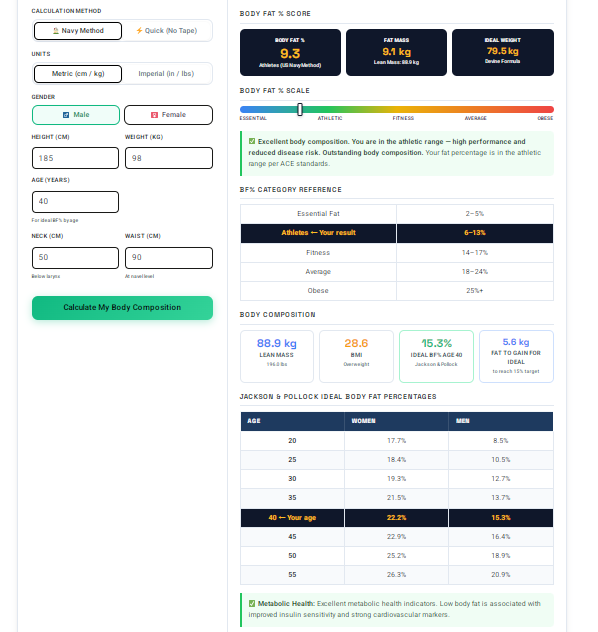Image resolution: width=598 pixels, height=632 pixels.
Task: Click the Neck (cm) input field
Action: (75, 258)
